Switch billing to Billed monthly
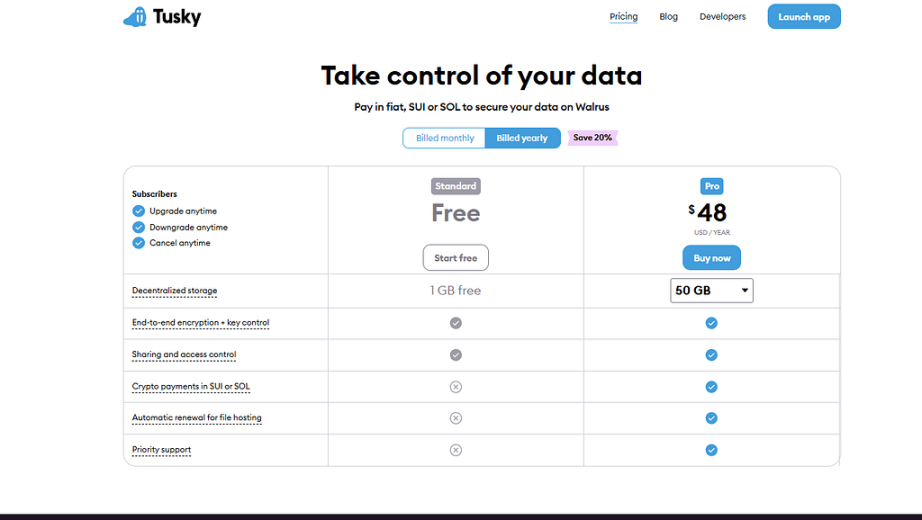This screenshot has width=922, height=520. pyautogui.click(x=445, y=138)
